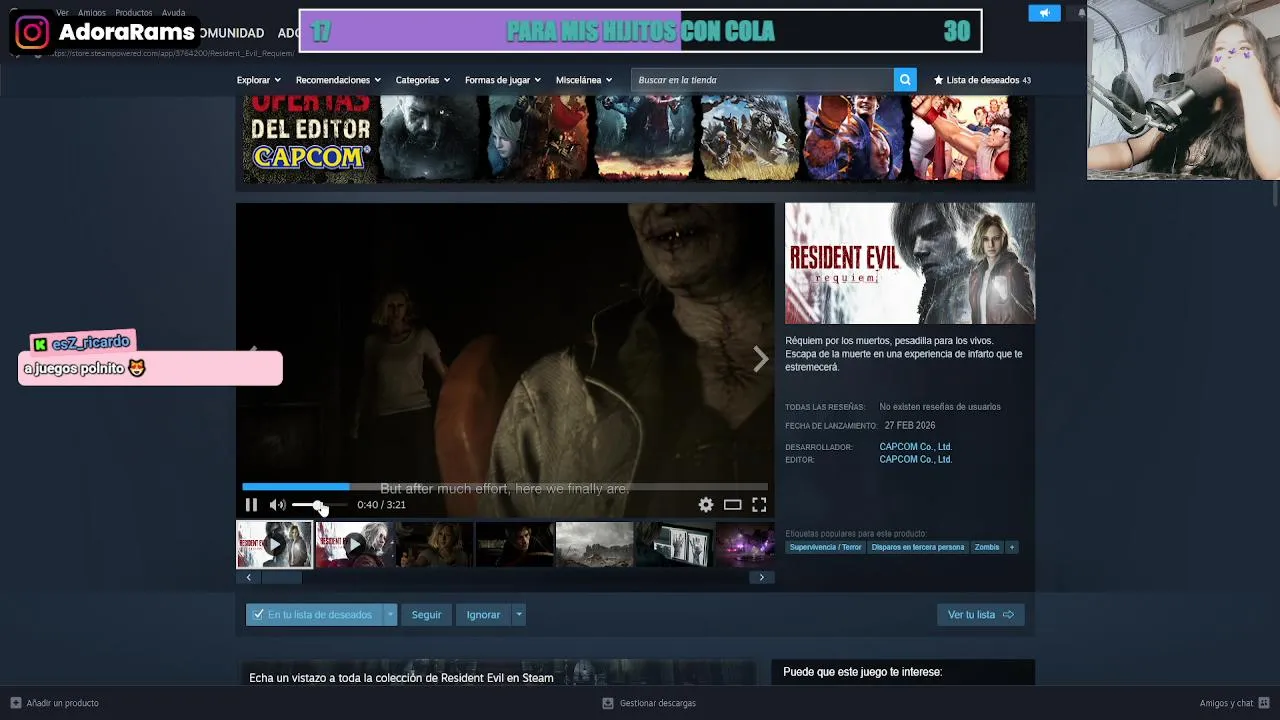Add a tag with plus button
The height and width of the screenshot is (720, 1280).
1012,547
